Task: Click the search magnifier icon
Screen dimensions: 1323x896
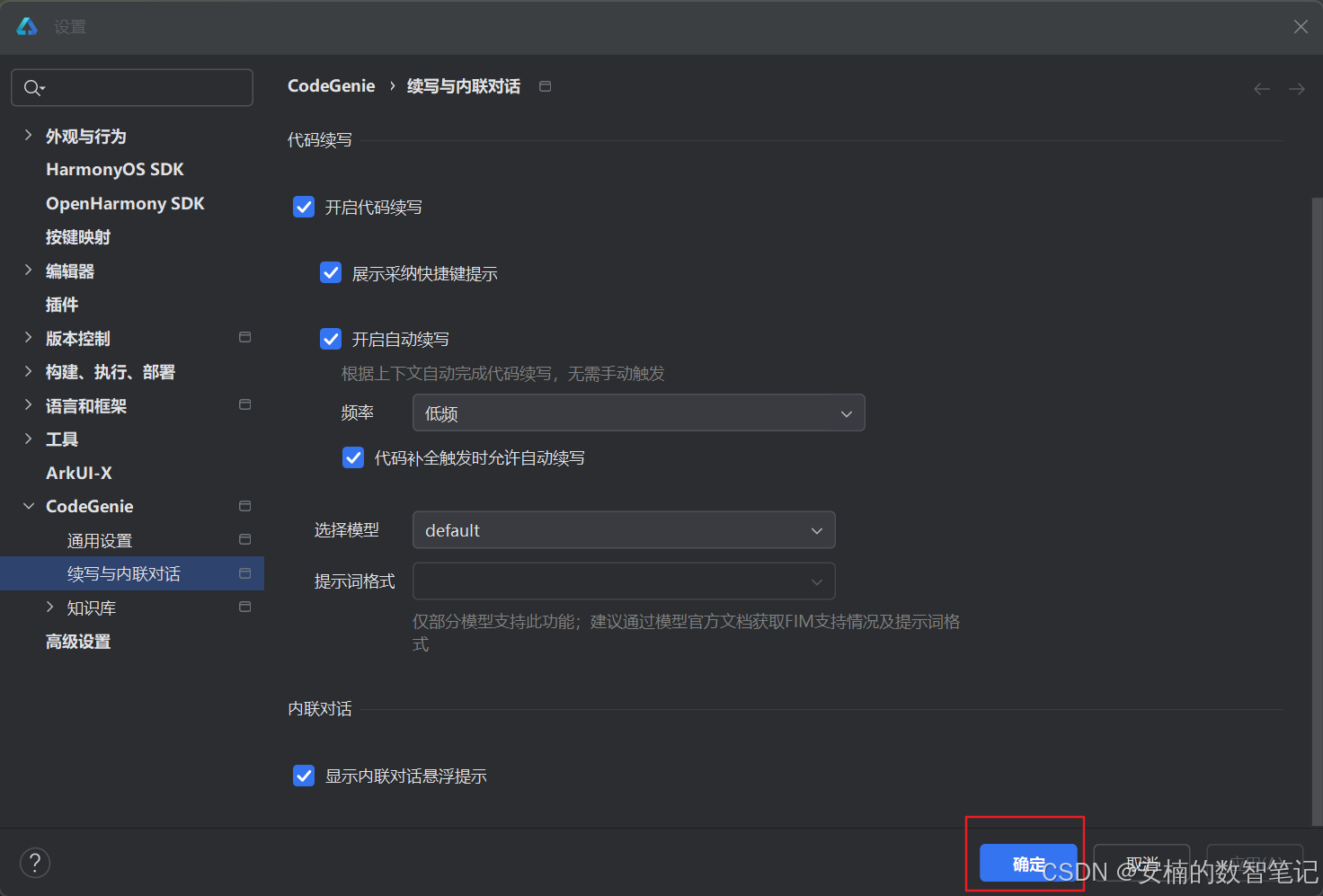Action: [33, 87]
